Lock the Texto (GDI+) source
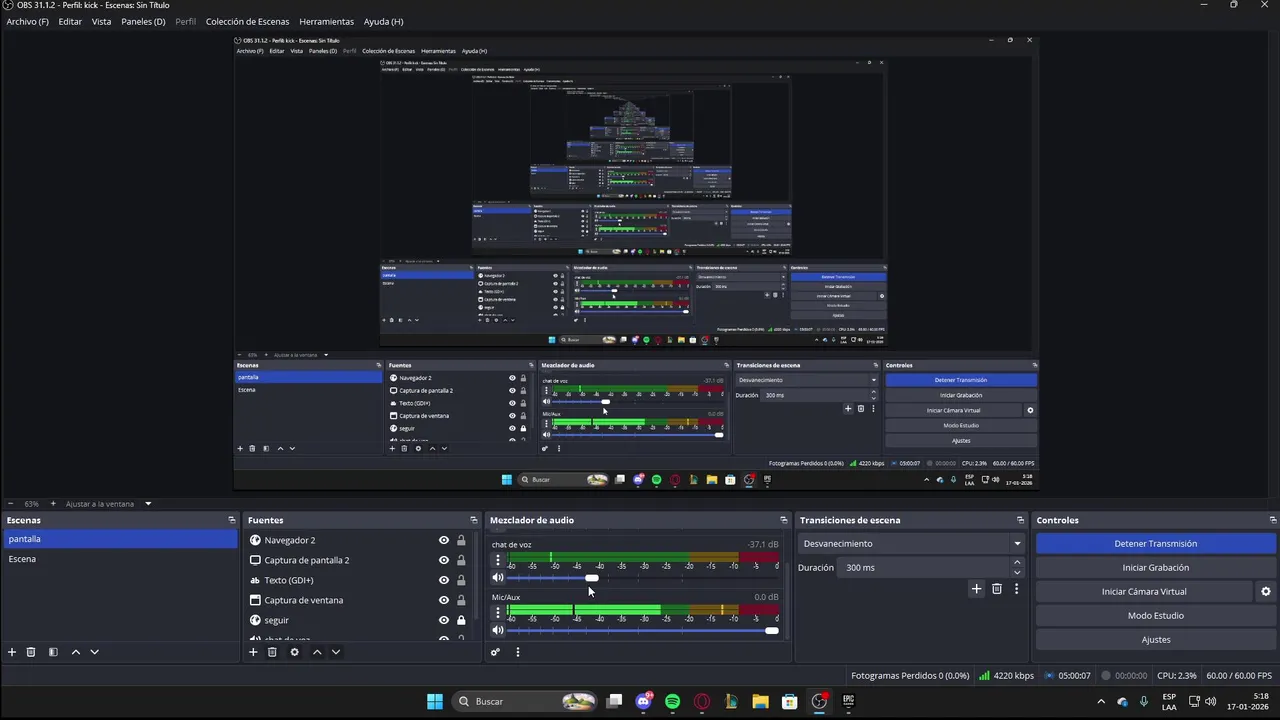1280x720 pixels. pos(461,580)
